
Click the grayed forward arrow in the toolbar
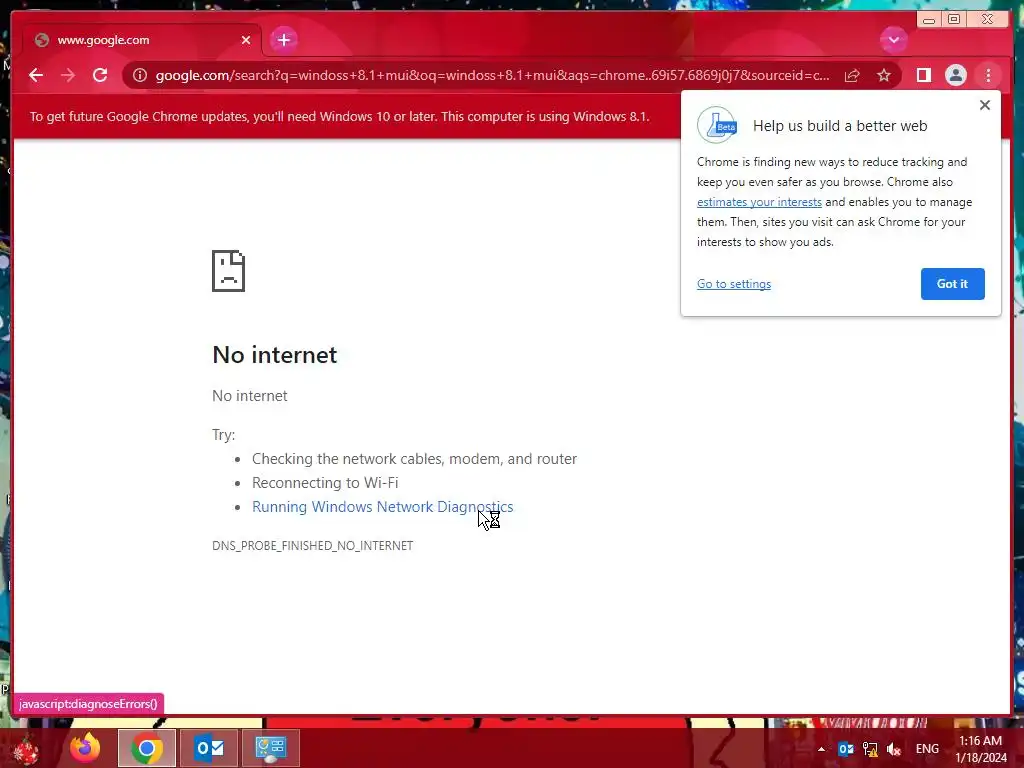pos(68,75)
